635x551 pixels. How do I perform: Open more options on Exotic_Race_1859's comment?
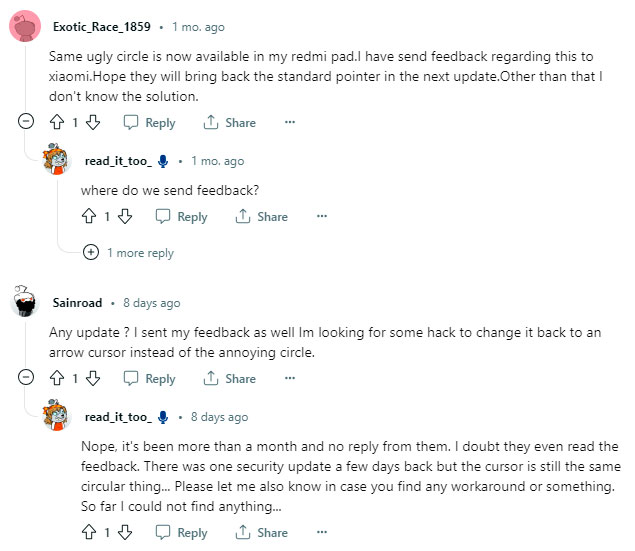pyautogui.click(x=290, y=122)
